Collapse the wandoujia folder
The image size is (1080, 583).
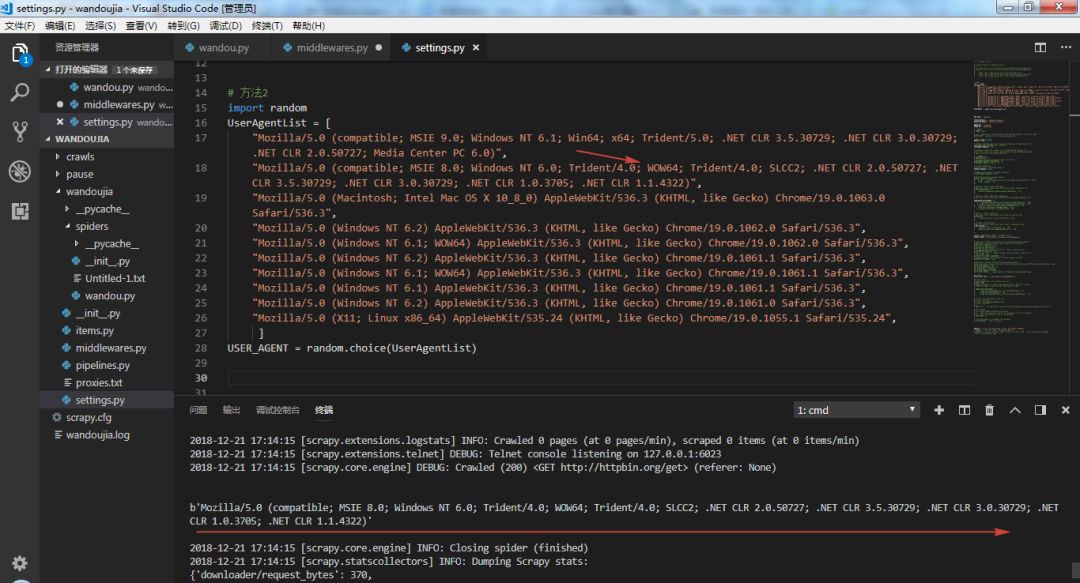point(107,192)
